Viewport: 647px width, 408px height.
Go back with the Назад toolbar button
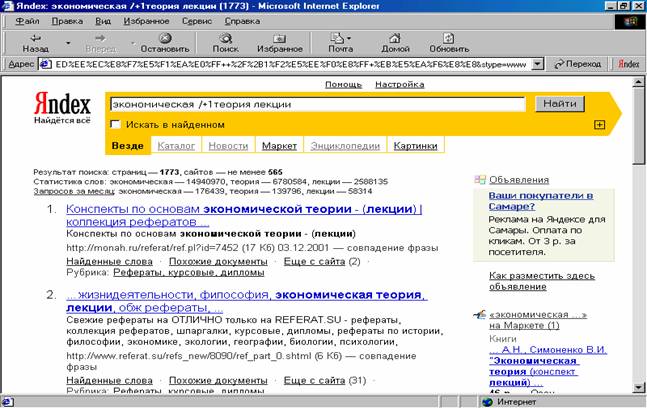tap(35, 43)
